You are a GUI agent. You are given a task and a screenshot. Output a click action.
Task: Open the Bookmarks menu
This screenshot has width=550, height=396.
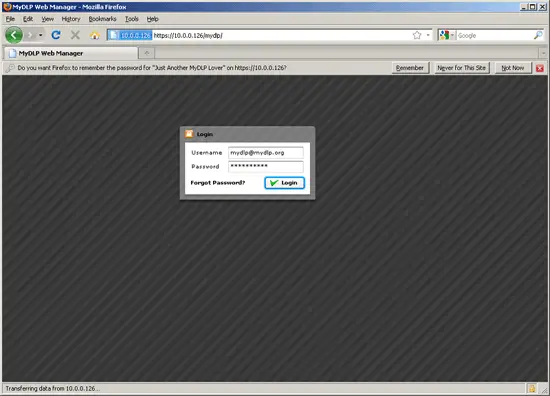point(102,19)
